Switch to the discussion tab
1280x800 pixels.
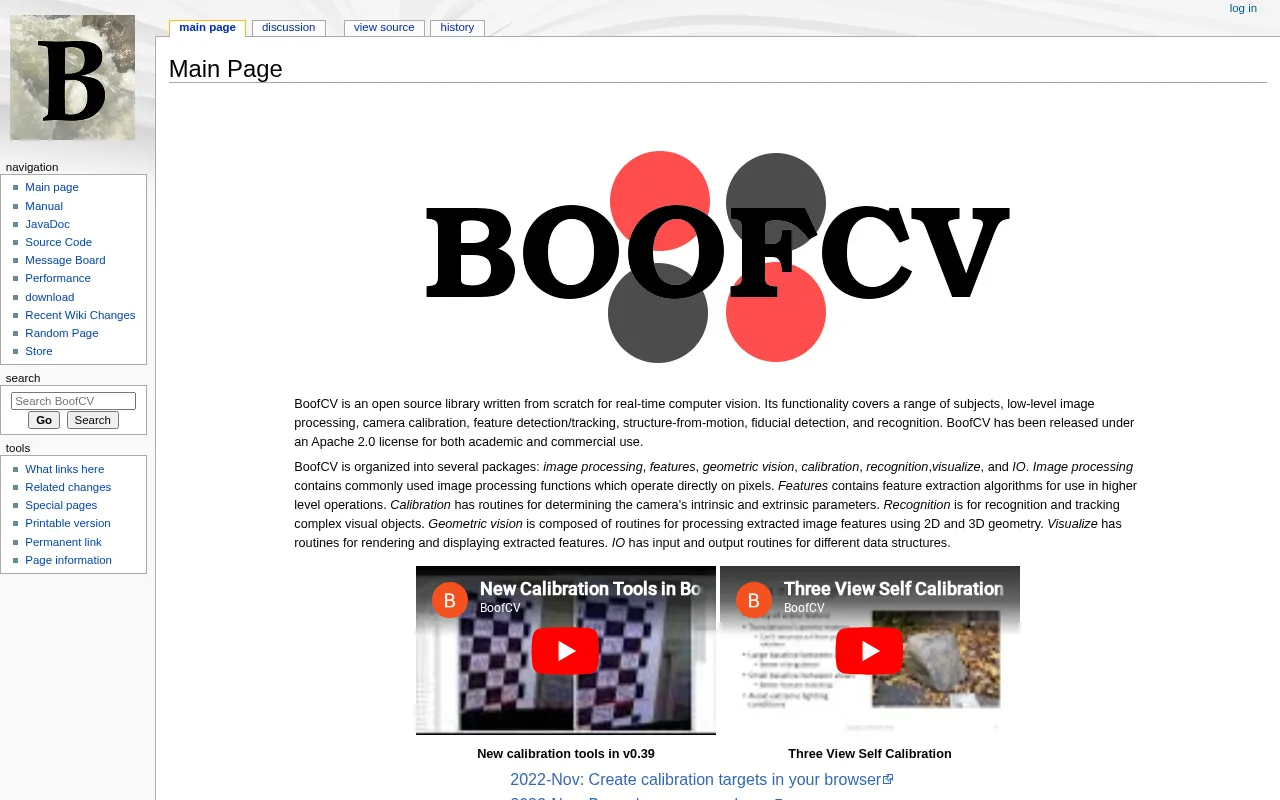[x=288, y=28]
